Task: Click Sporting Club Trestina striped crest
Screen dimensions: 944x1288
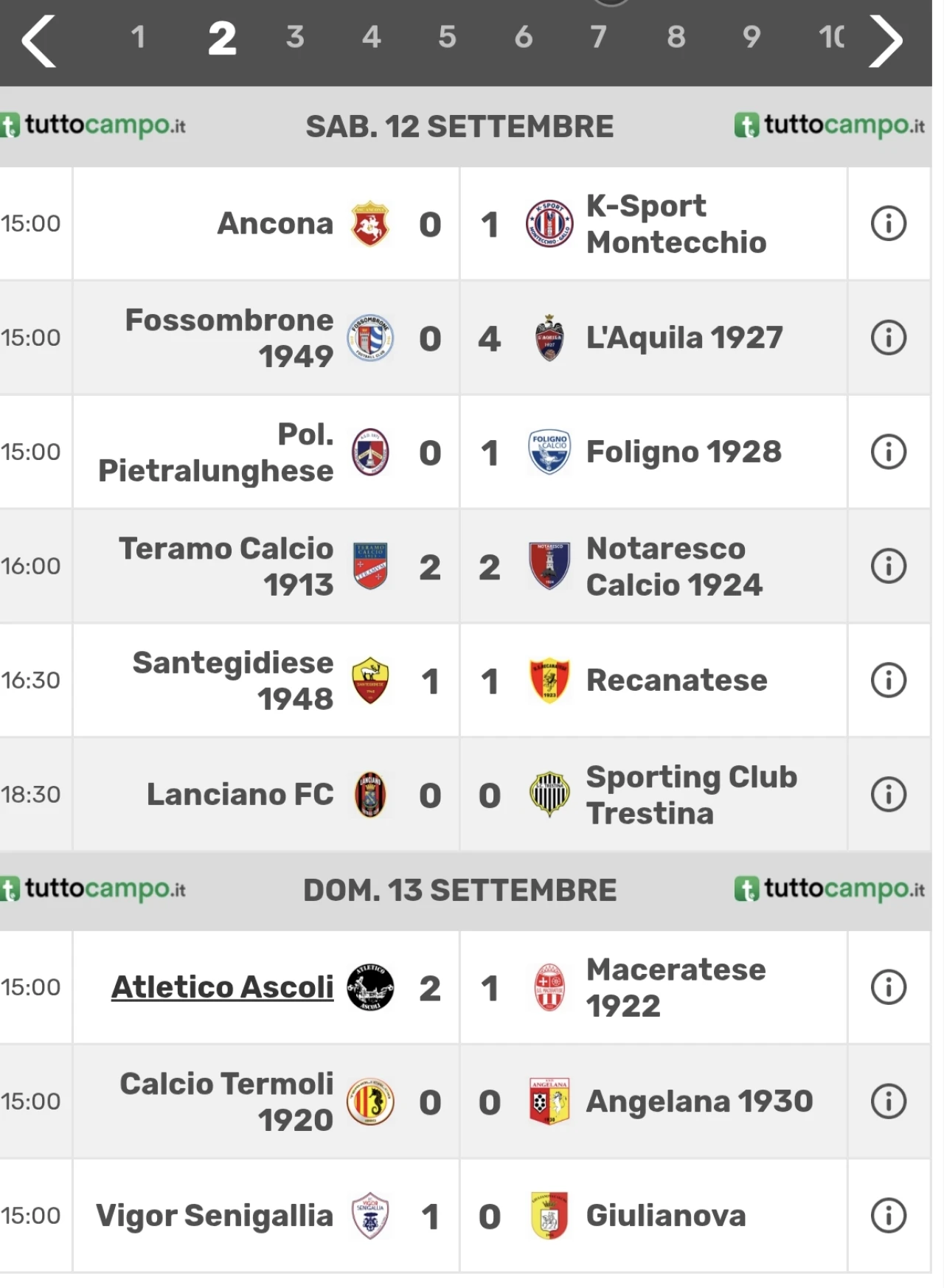Action: (549, 795)
